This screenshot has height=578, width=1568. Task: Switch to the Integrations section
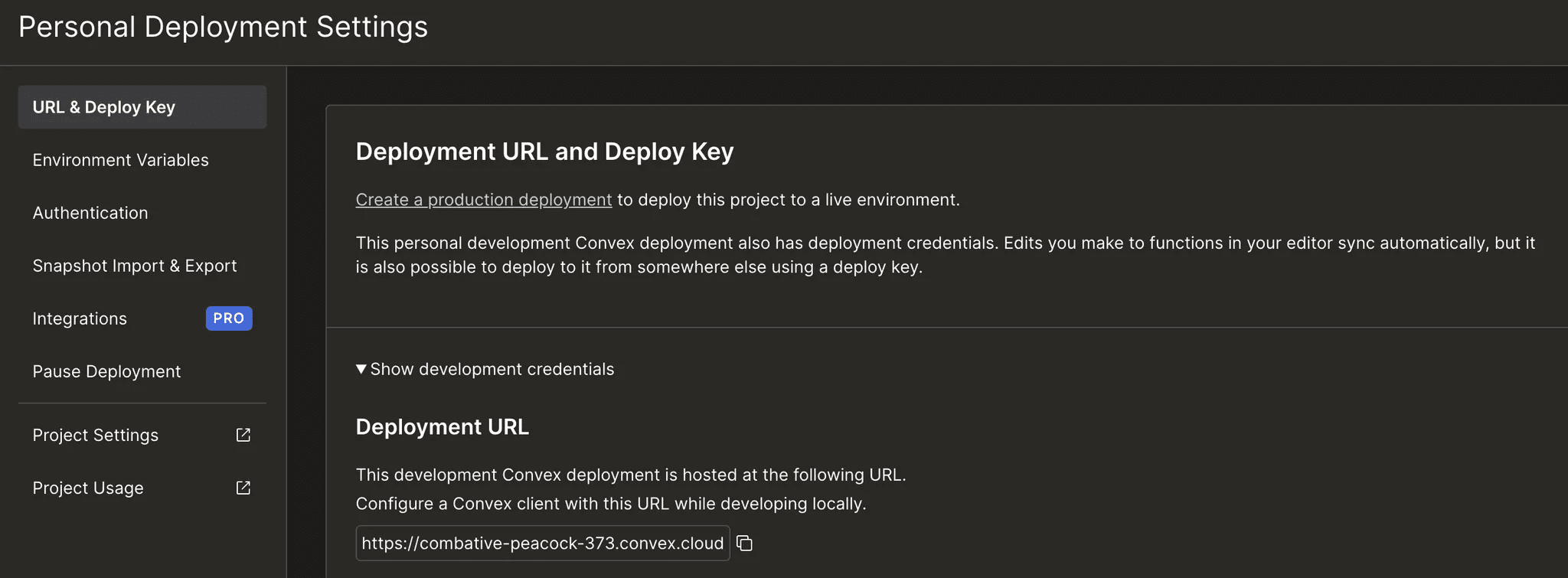click(x=80, y=318)
